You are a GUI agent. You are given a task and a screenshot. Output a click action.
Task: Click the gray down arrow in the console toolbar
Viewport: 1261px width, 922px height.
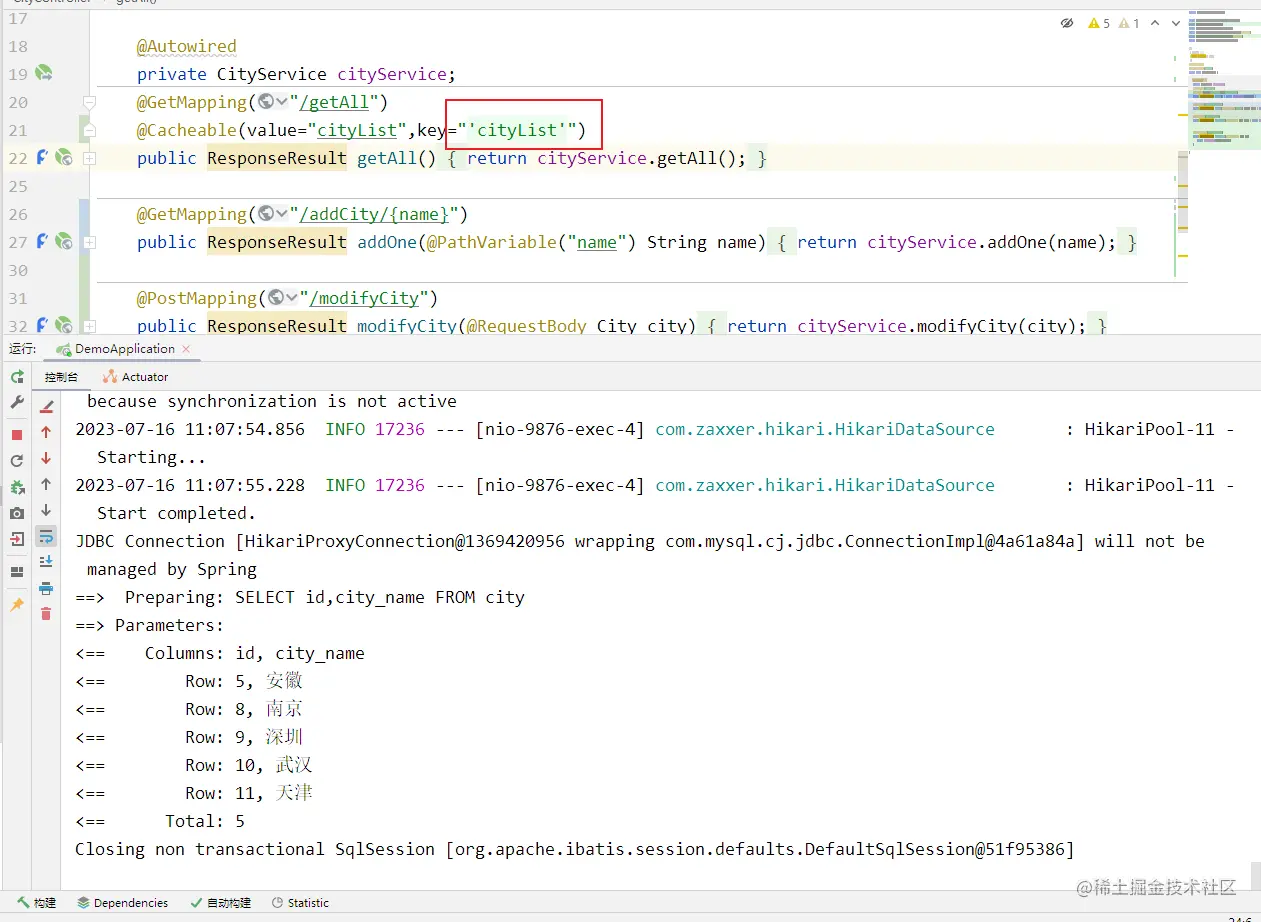click(x=46, y=510)
